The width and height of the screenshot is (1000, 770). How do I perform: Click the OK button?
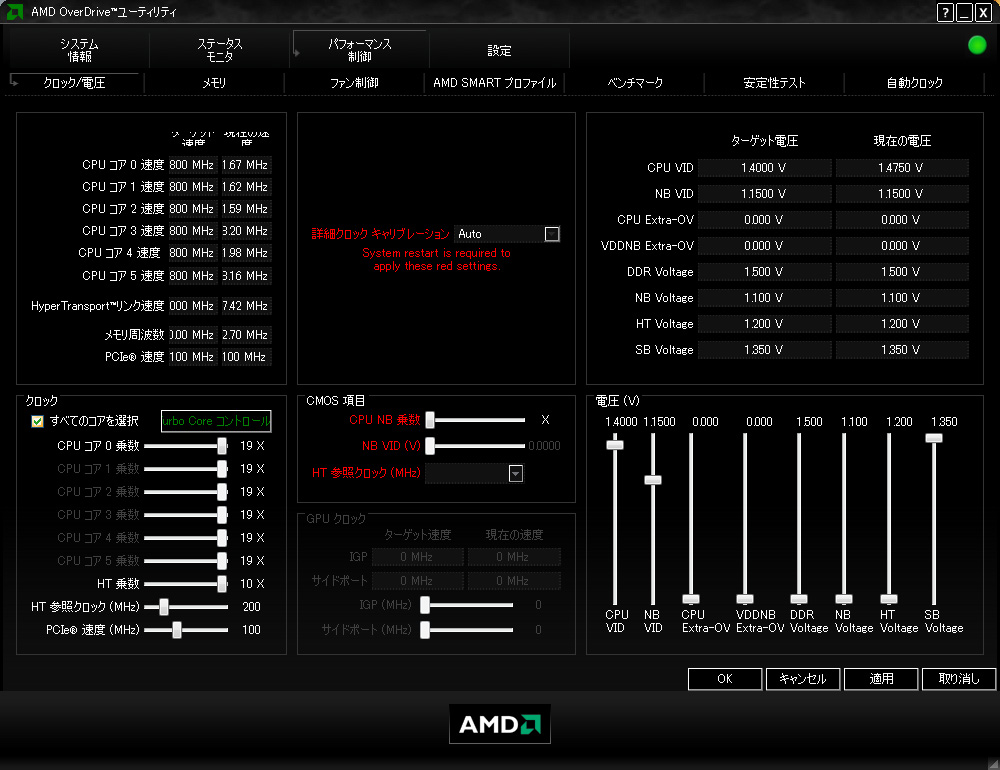click(725, 679)
